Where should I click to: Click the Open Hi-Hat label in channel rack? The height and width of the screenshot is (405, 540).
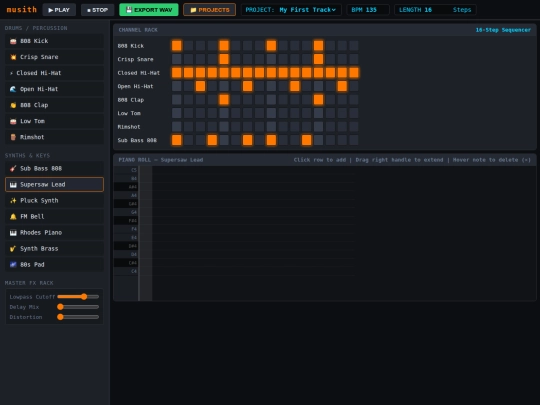pos(135,86)
